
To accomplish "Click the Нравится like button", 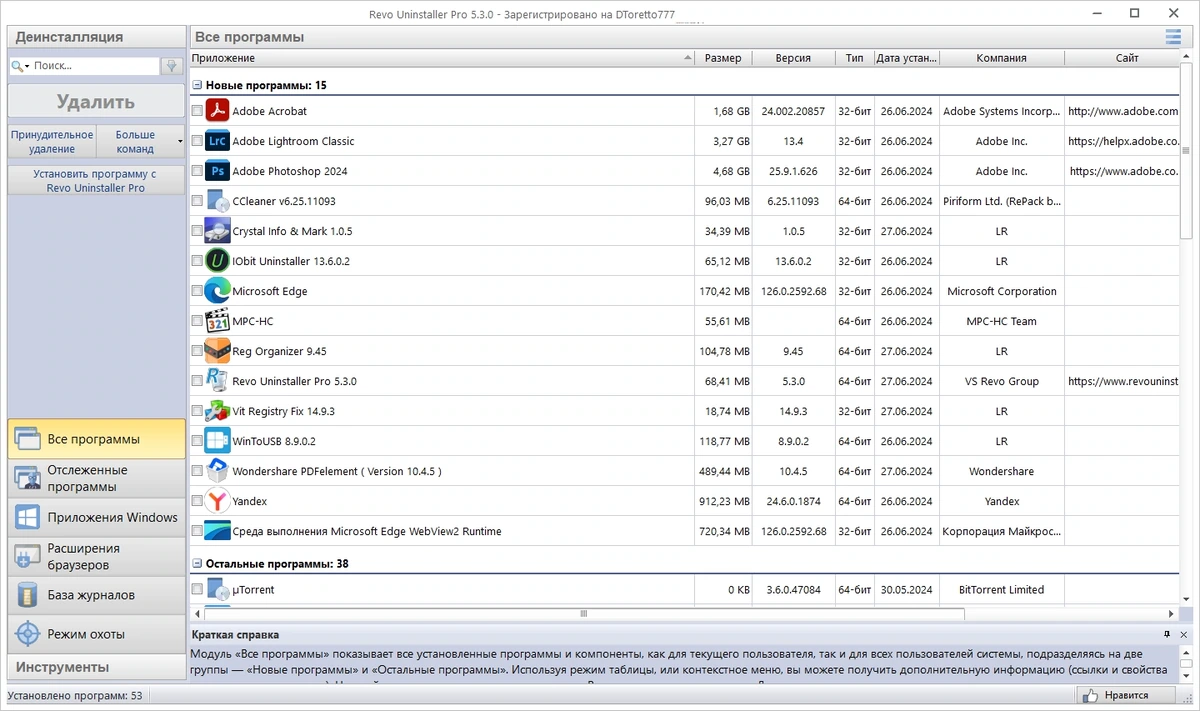I will pyautogui.click(x=1125, y=695).
